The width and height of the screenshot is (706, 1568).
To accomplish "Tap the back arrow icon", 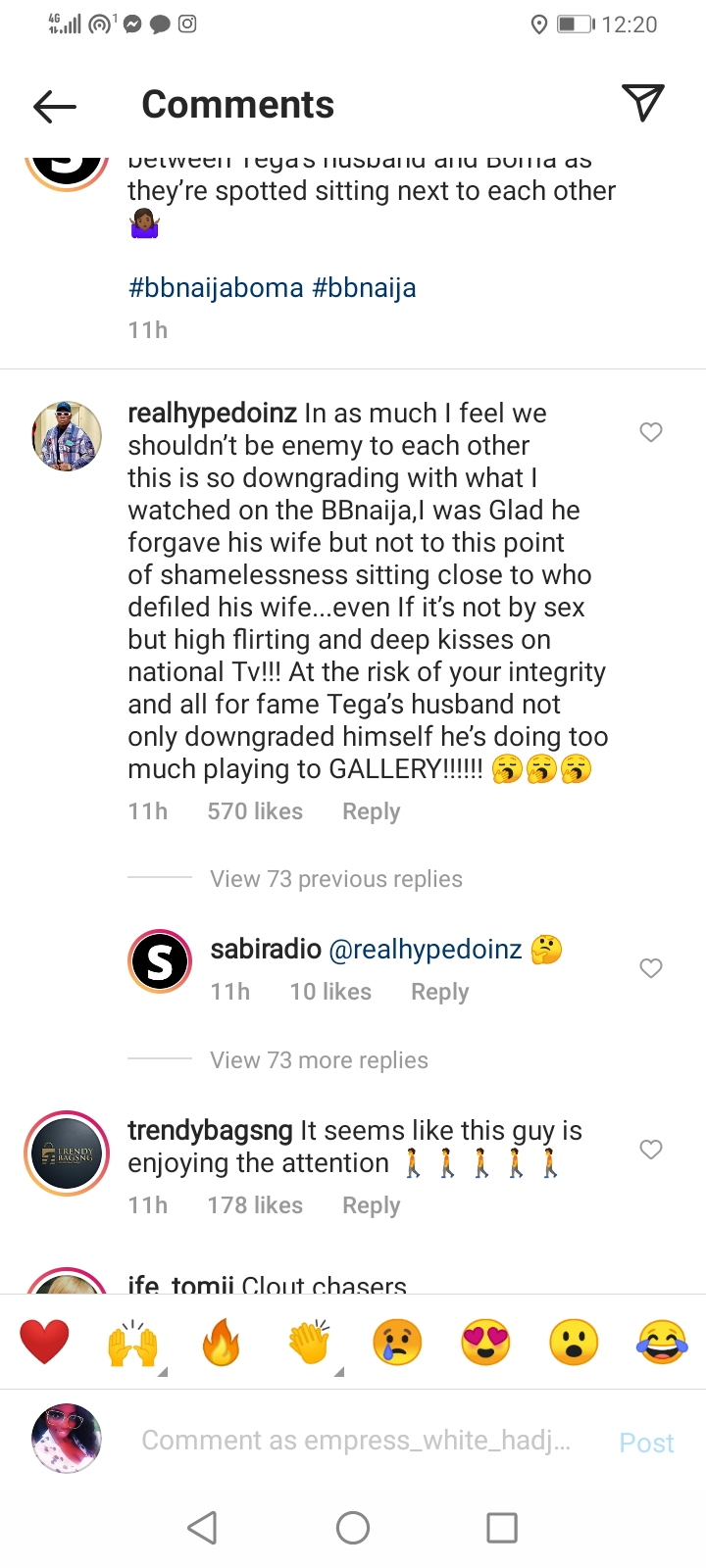I will tap(55, 106).
